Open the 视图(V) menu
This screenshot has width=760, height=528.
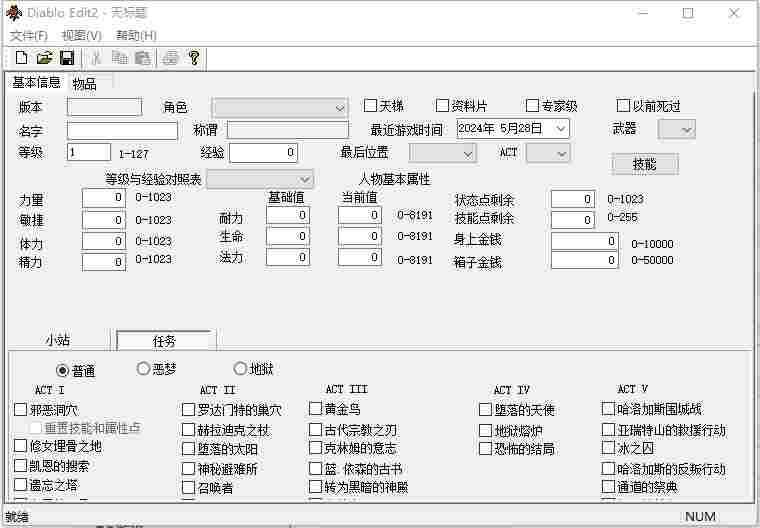tap(81, 35)
